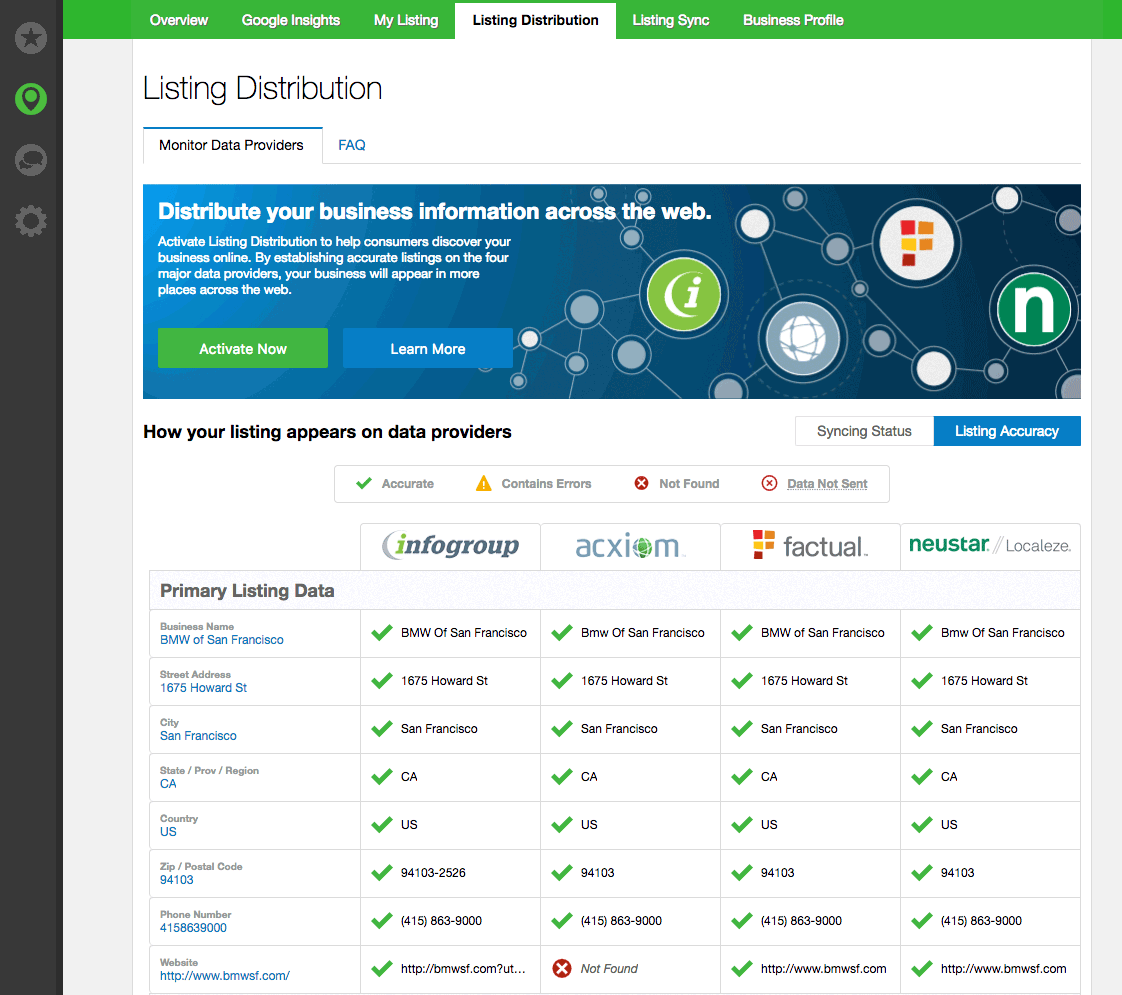Click the Contains Errors warning triangle icon
The image size is (1122, 995).
(x=484, y=484)
